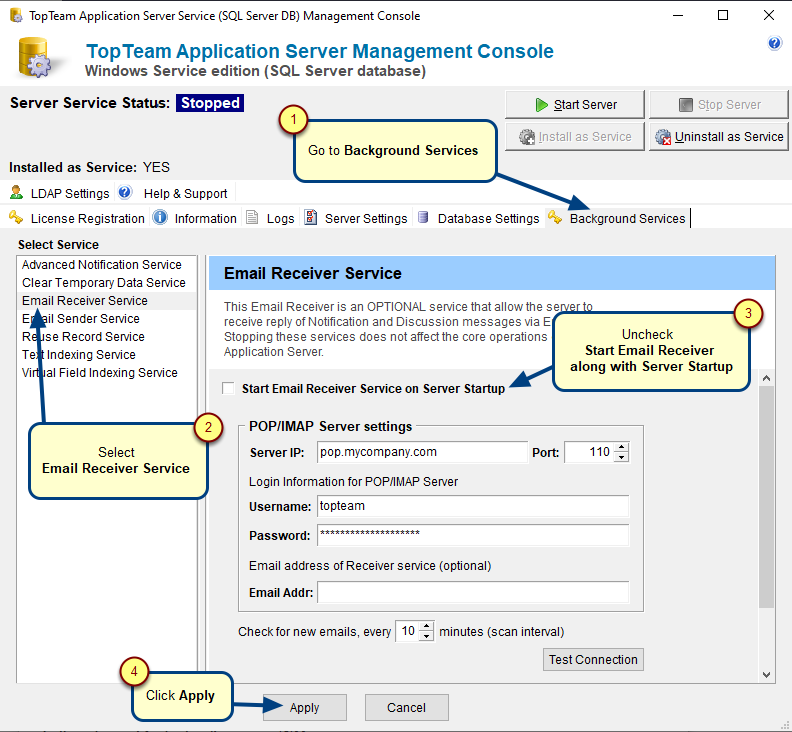Switch to the Logs tab
This screenshot has width=792, height=732.
271,218
